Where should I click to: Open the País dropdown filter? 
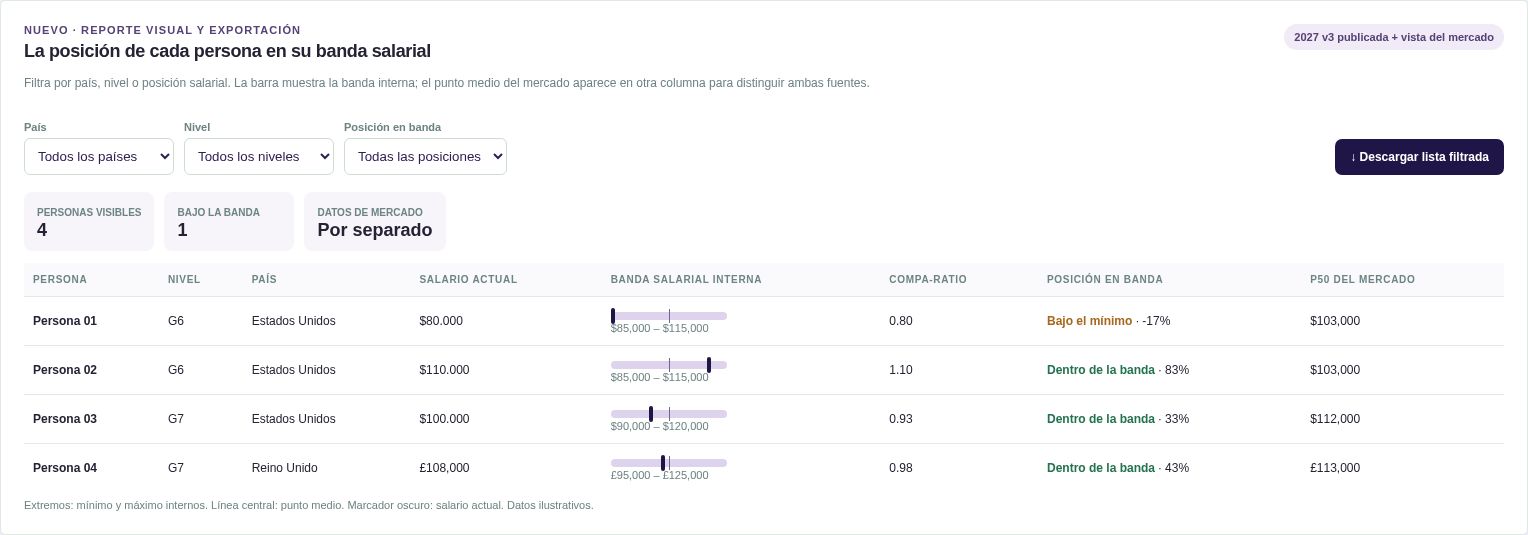[99, 156]
